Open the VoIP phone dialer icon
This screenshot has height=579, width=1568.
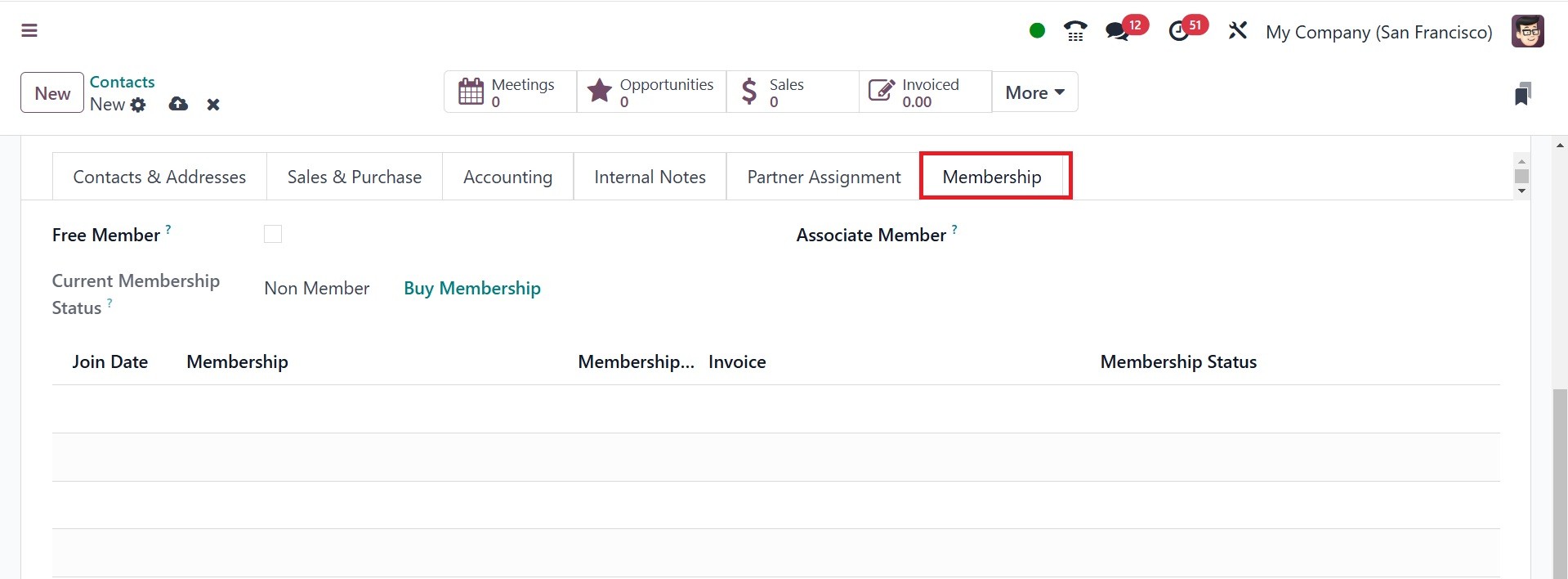tap(1075, 32)
